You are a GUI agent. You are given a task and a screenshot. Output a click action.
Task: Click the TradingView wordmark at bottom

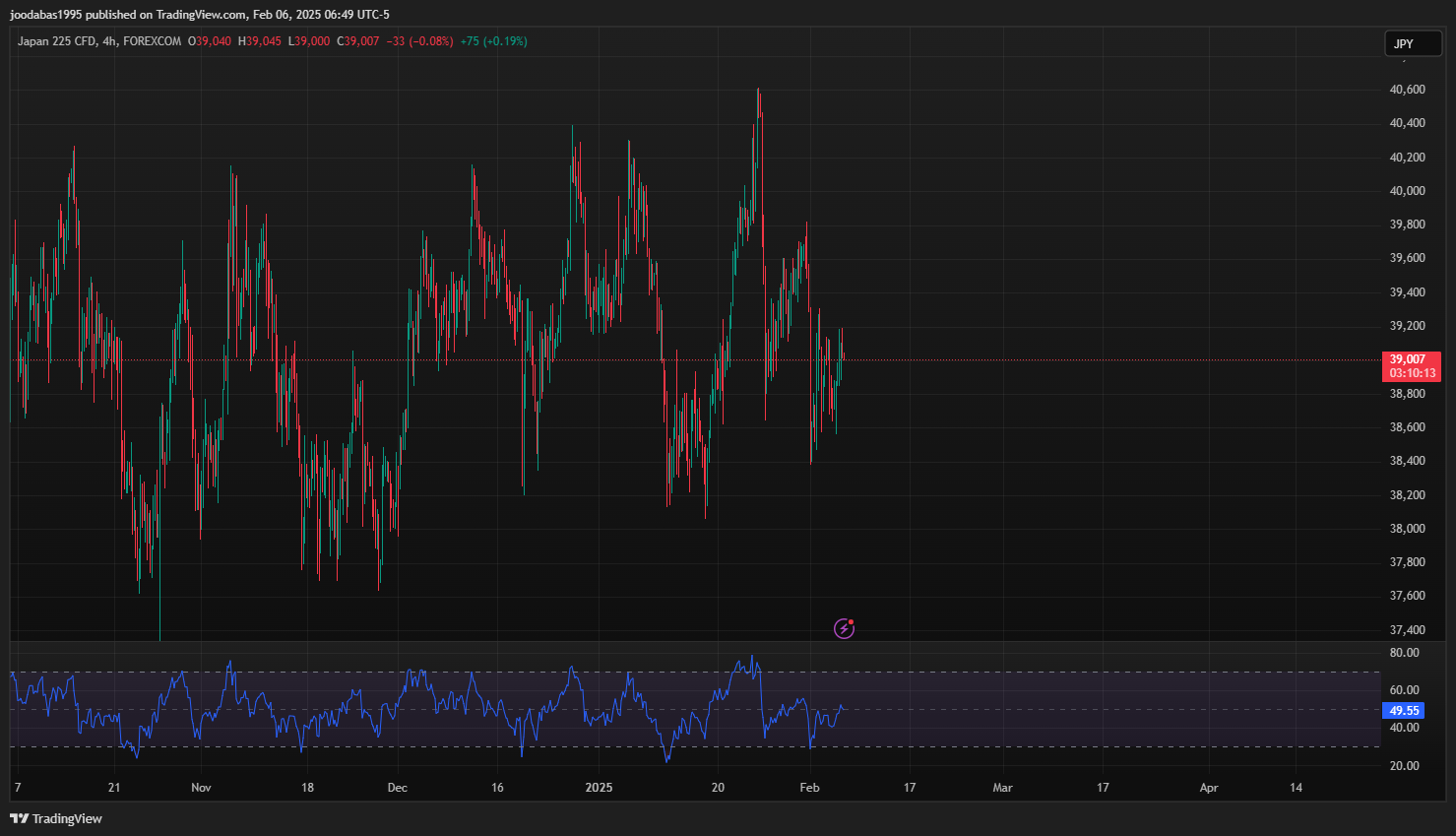pos(67,818)
